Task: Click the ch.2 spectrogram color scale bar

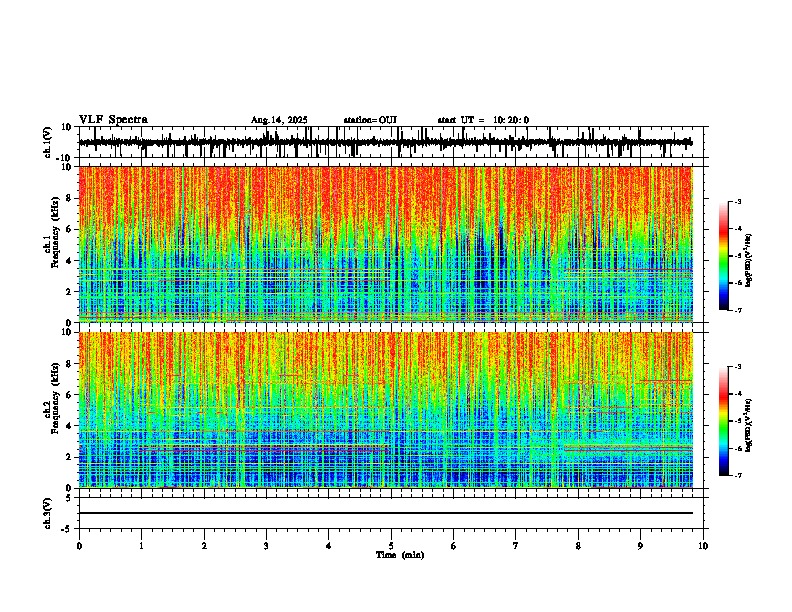Action: click(x=724, y=421)
